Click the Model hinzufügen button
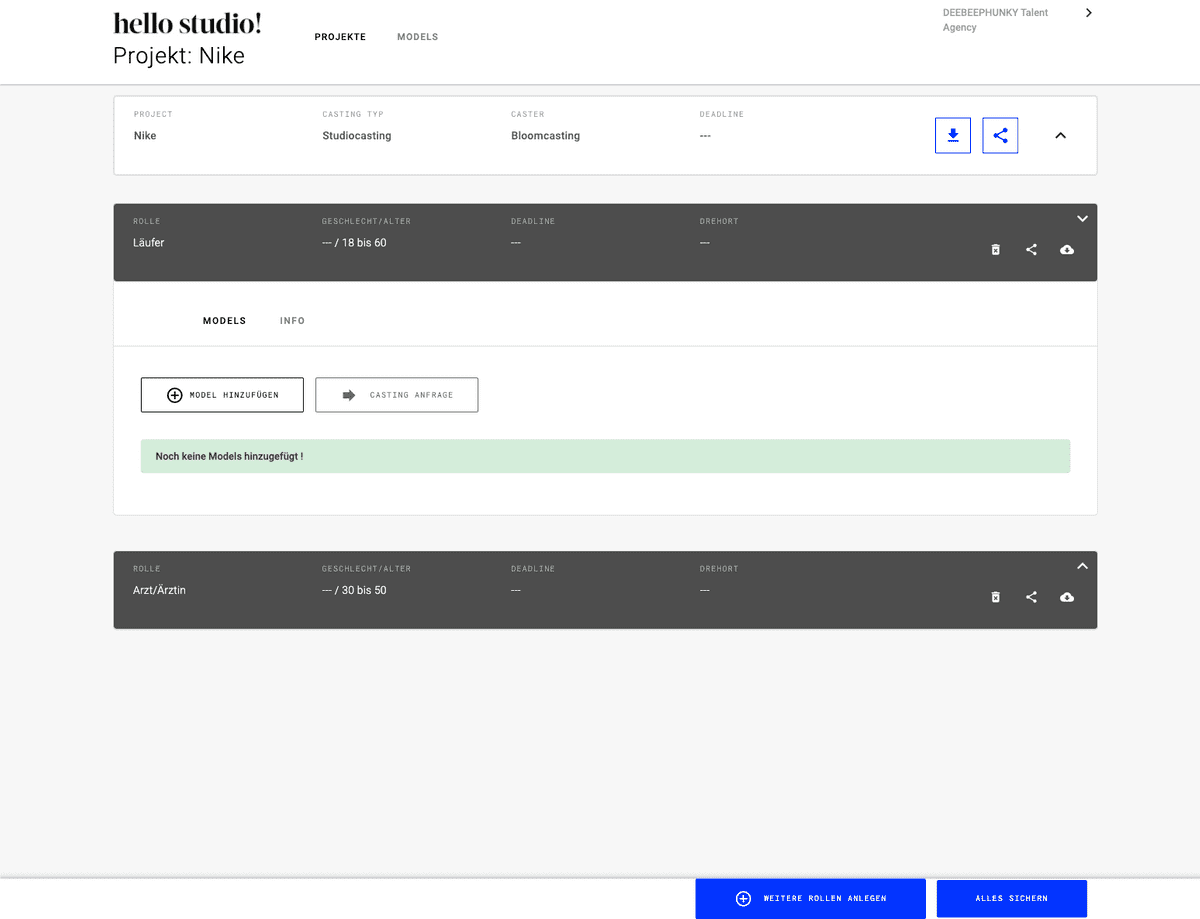1200x919 pixels. (x=222, y=395)
